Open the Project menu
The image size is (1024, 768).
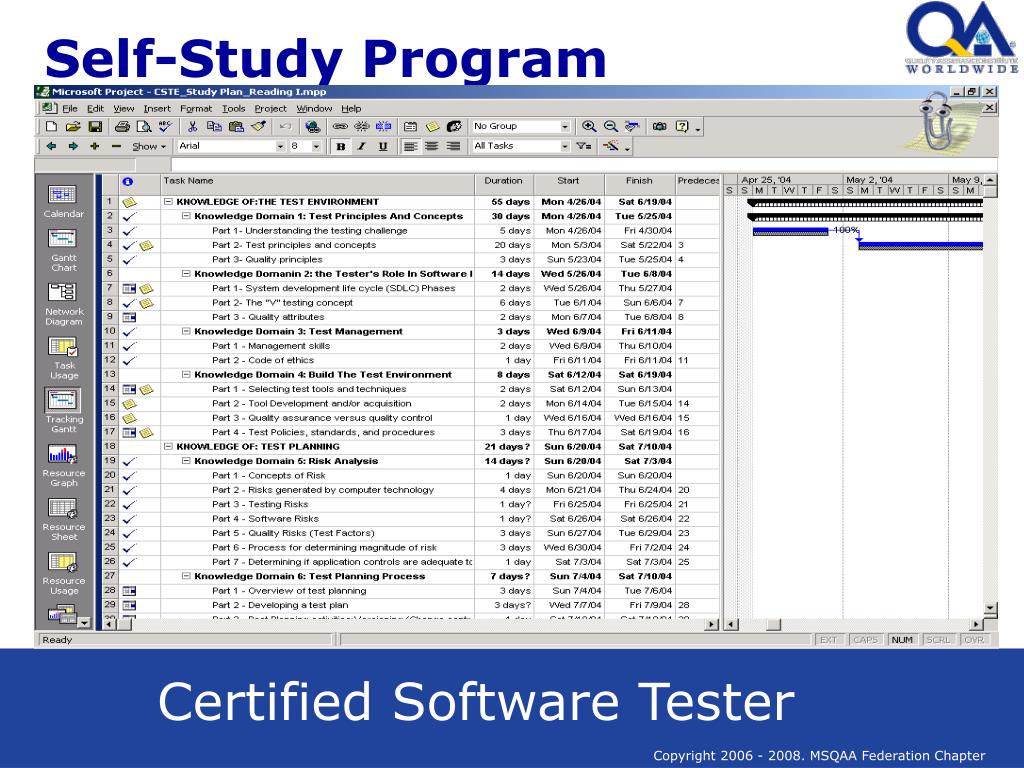tap(270, 108)
